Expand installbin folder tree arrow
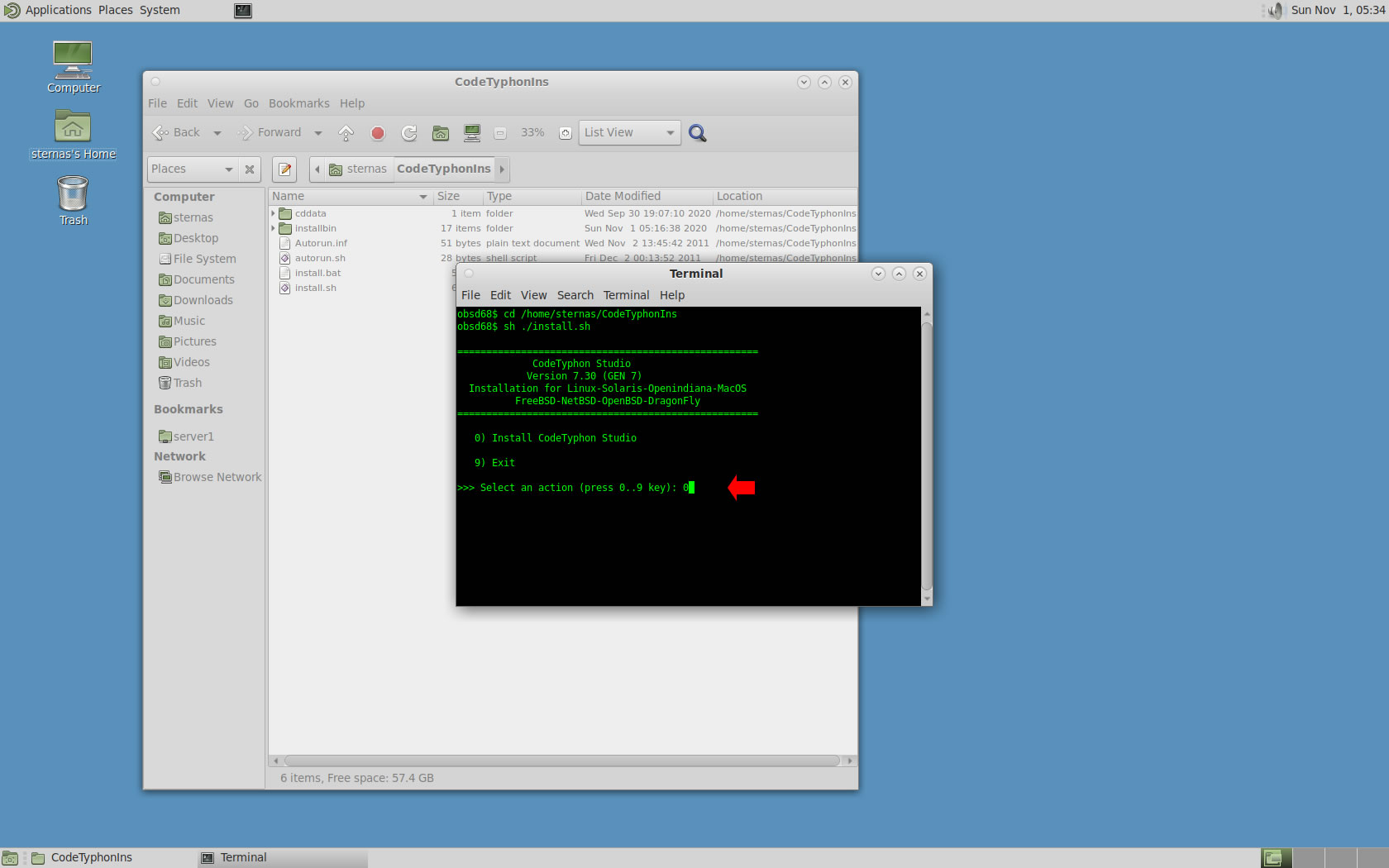The height and width of the screenshot is (868, 1389). tap(273, 228)
